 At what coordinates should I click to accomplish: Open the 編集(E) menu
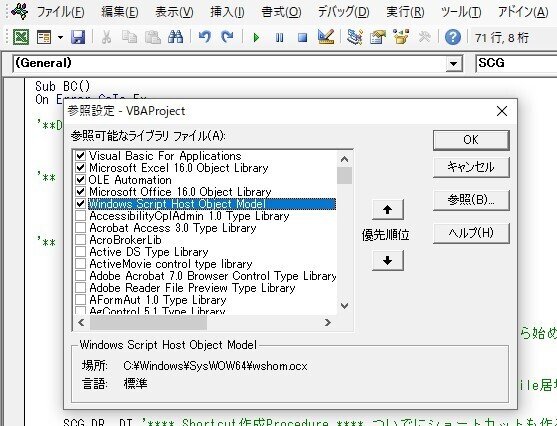click(x=120, y=12)
